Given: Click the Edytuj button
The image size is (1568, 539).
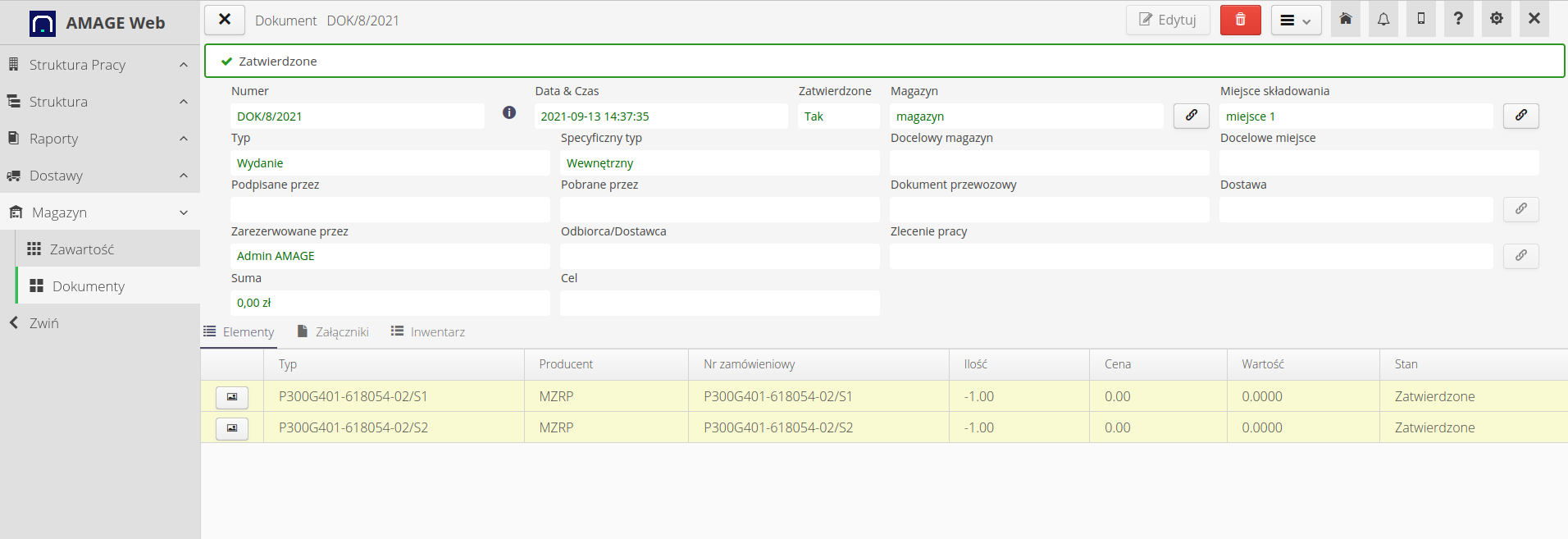Looking at the screenshot, I should pyautogui.click(x=1168, y=20).
